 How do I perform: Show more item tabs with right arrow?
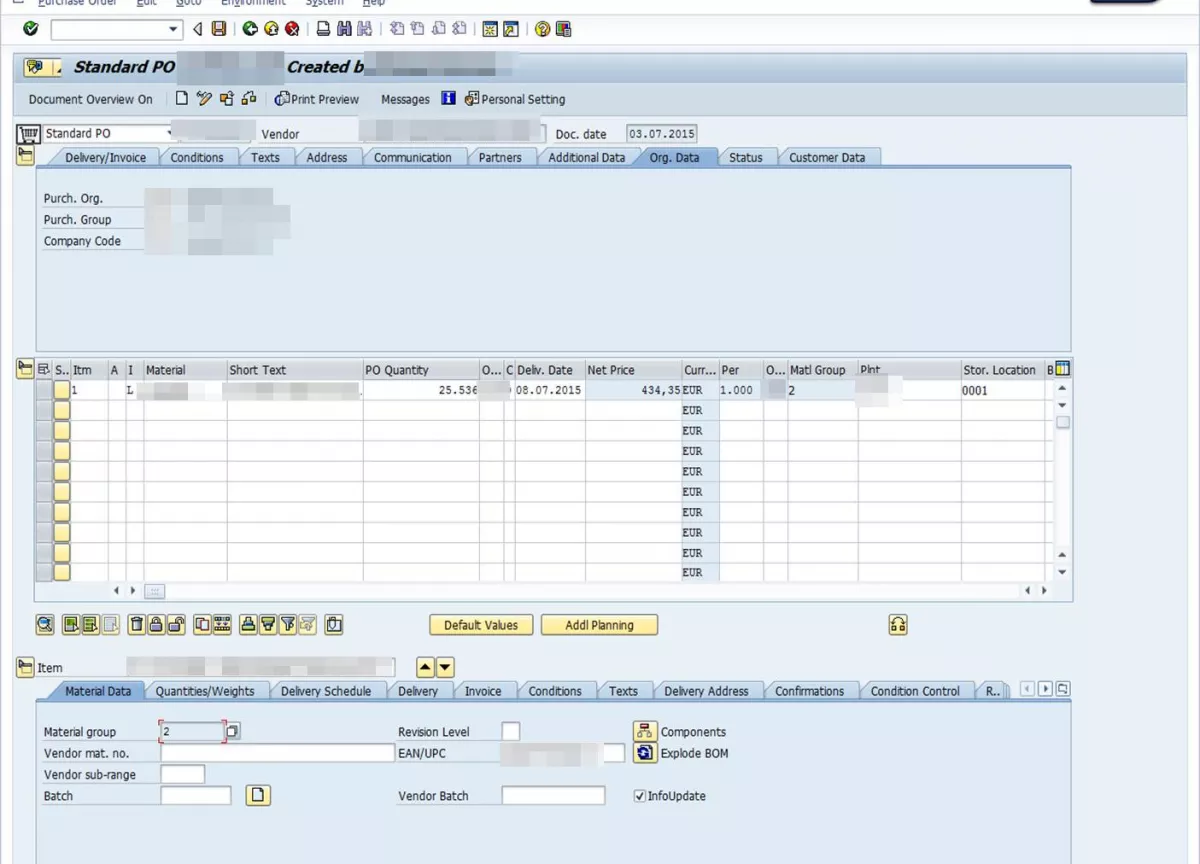(x=1045, y=689)
